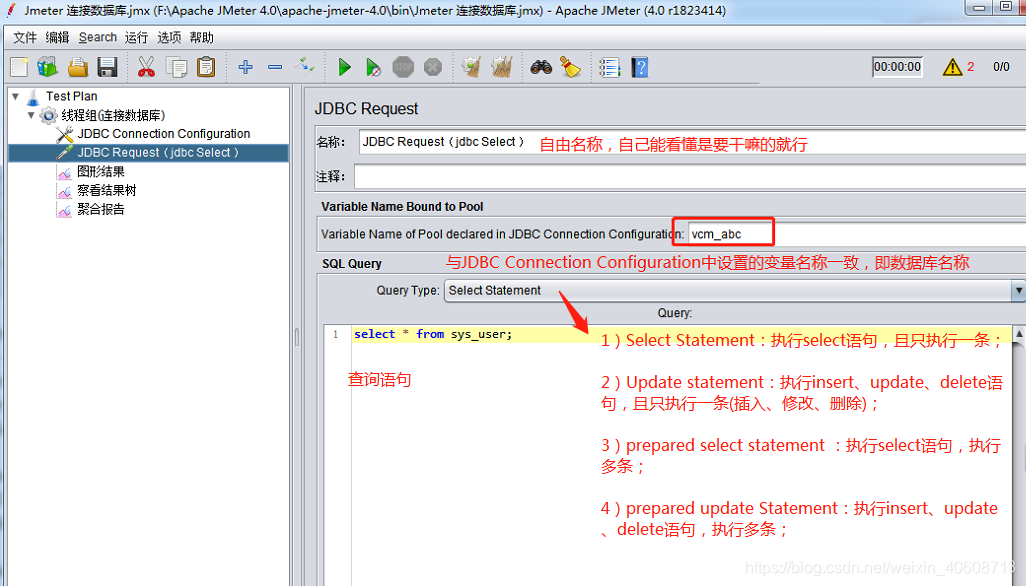
Task: Click the elapsed time 00:00:00 display
Action: (x=897, y=67)
